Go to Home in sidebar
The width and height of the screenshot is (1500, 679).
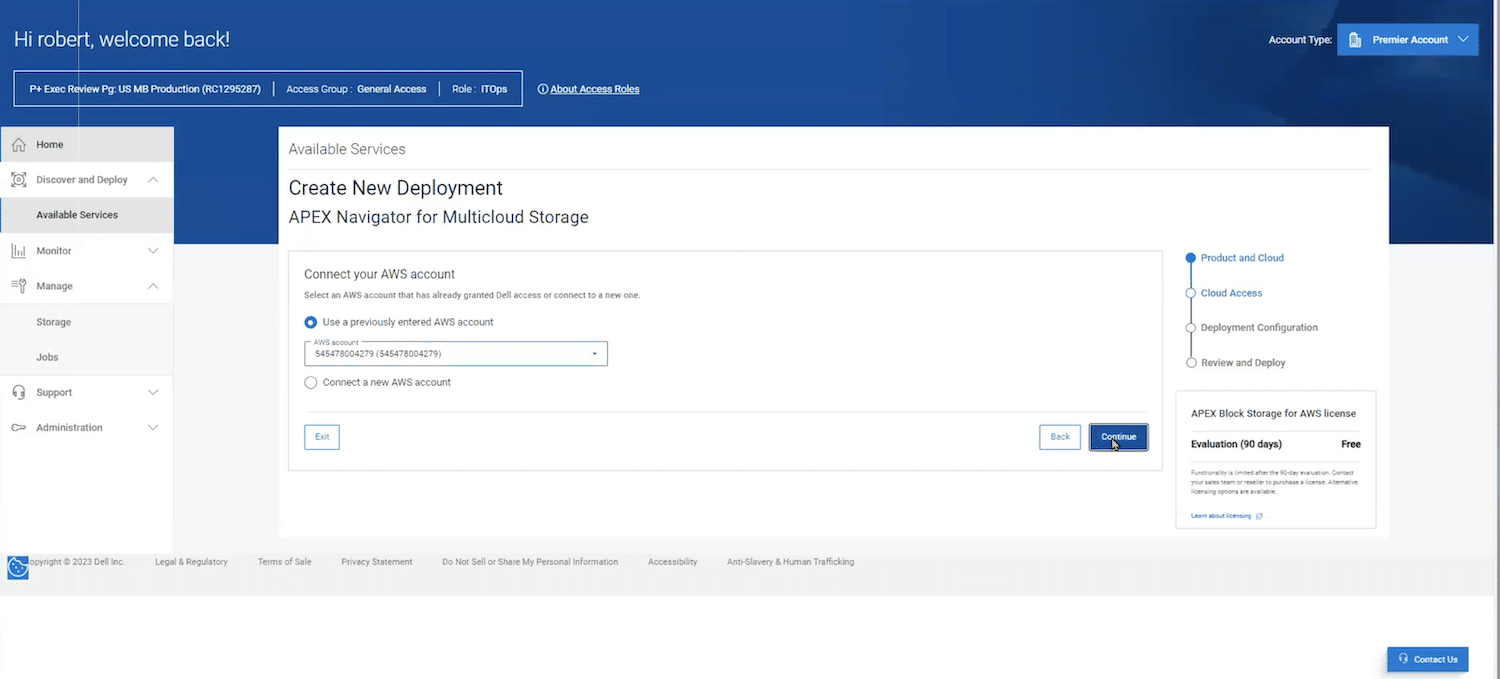[87, 145]
